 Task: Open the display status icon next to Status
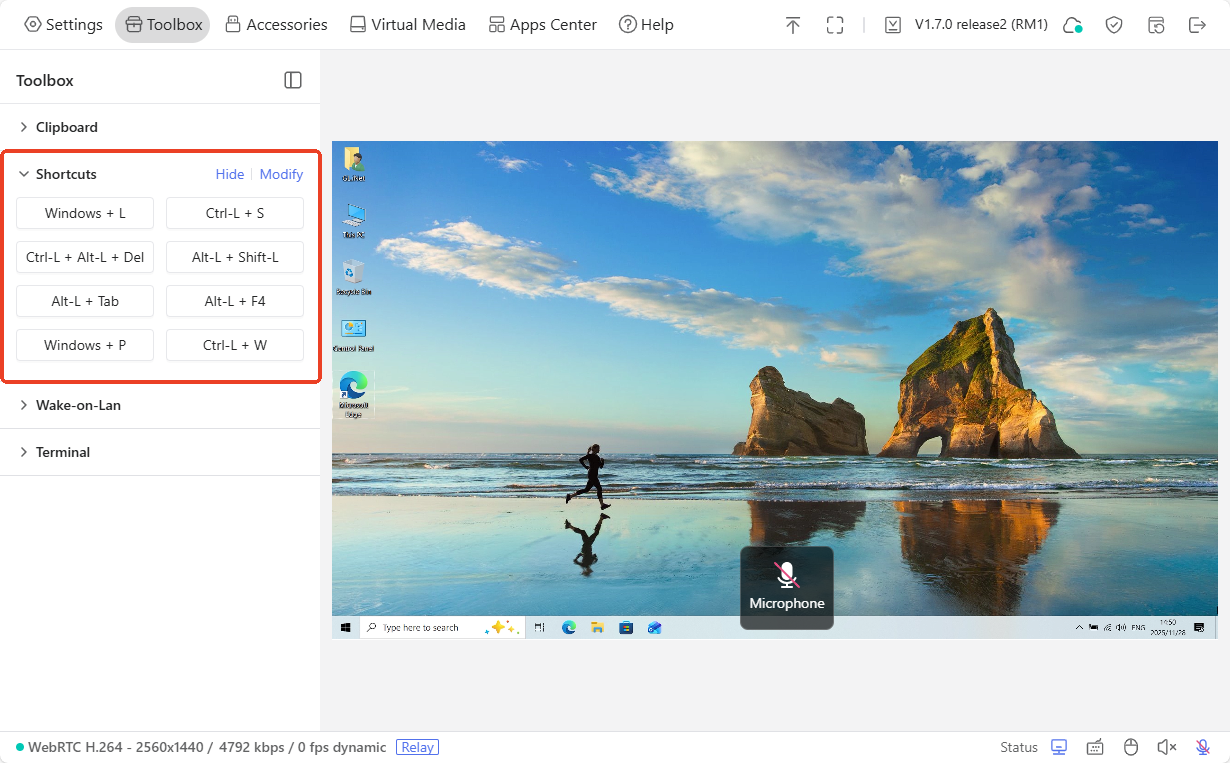point(1059,747)
